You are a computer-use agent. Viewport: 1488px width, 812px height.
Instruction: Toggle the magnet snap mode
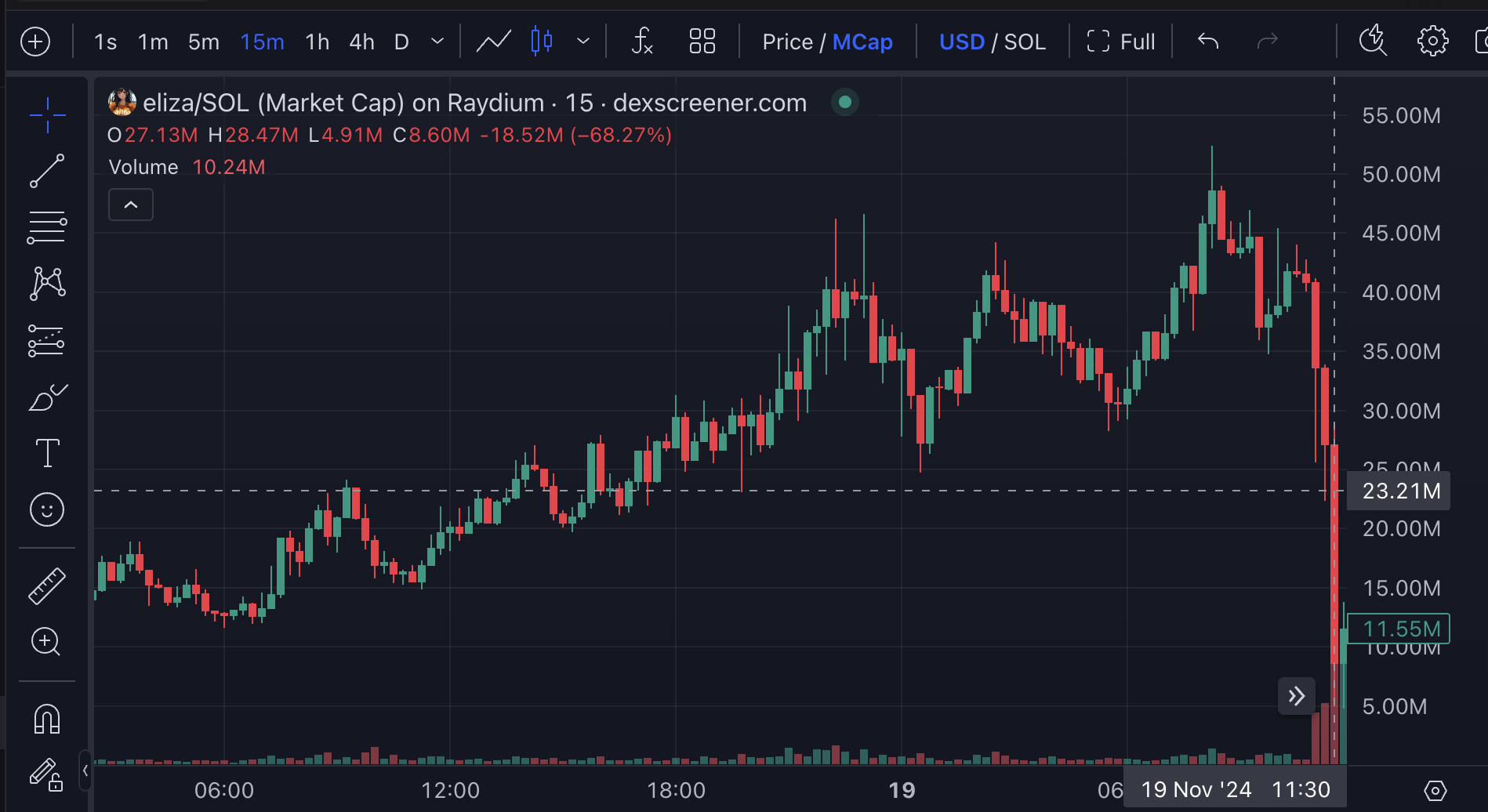(47, 719)
